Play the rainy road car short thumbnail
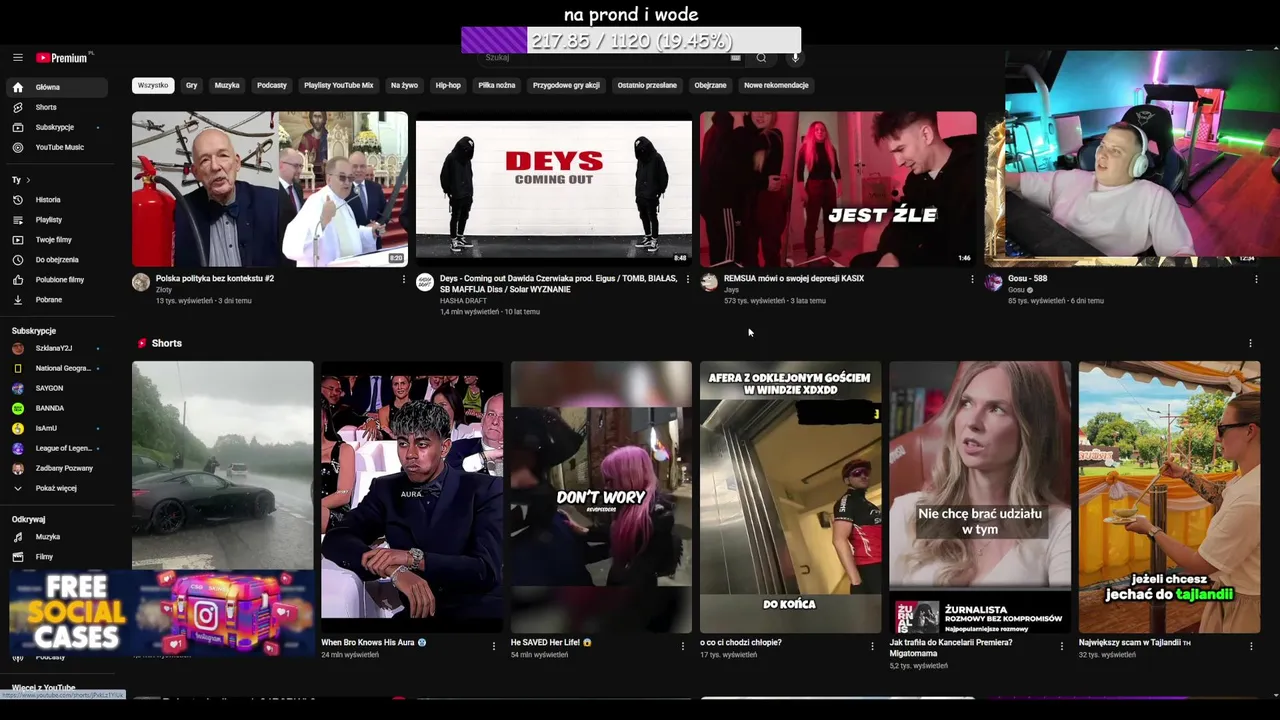Image resolution: width=1280 pixels, height=720 pixels. [222, 466]
